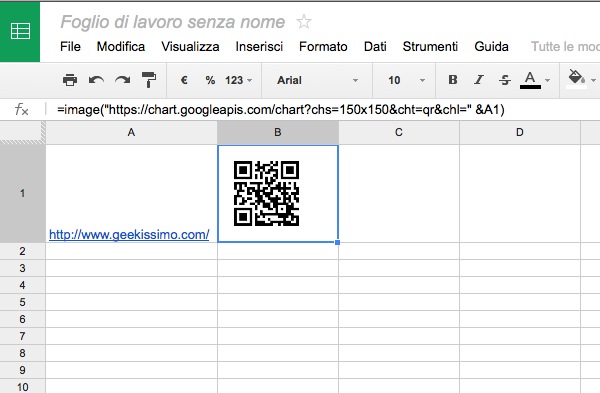
Task: Select column B header
Action: click(278, 132)
